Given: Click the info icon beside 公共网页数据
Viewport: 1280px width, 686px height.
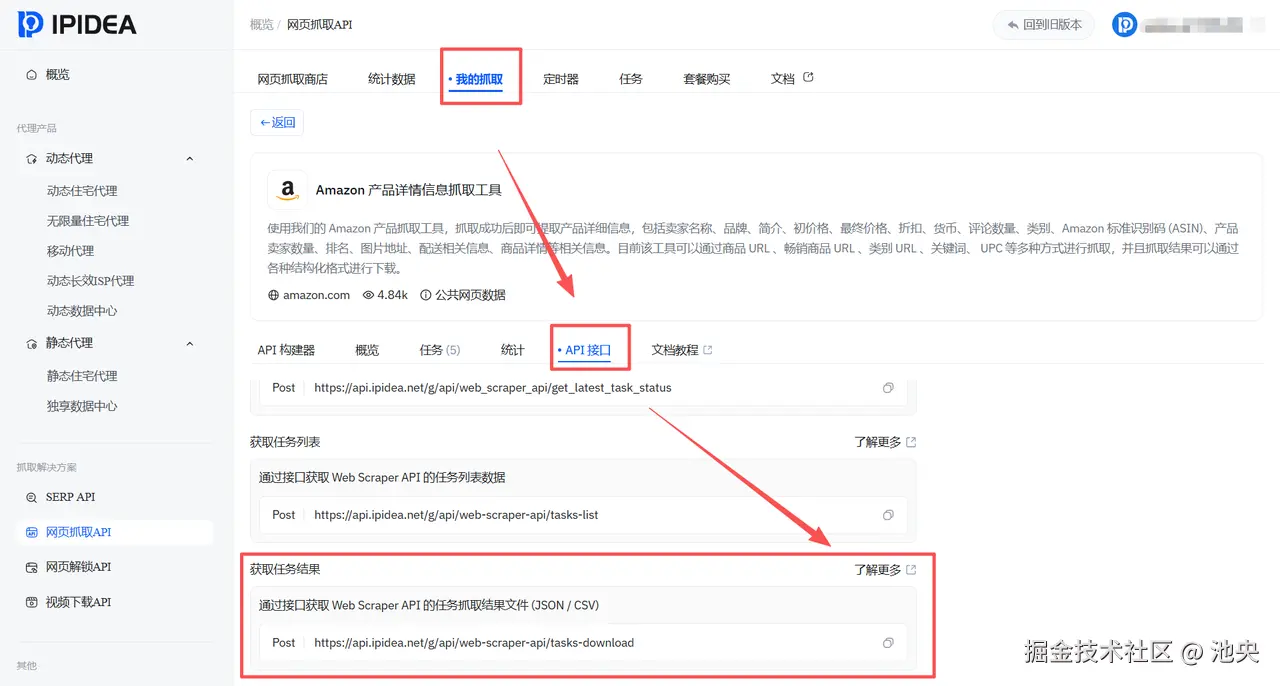Looking at the screenshot, I should 426,295.
